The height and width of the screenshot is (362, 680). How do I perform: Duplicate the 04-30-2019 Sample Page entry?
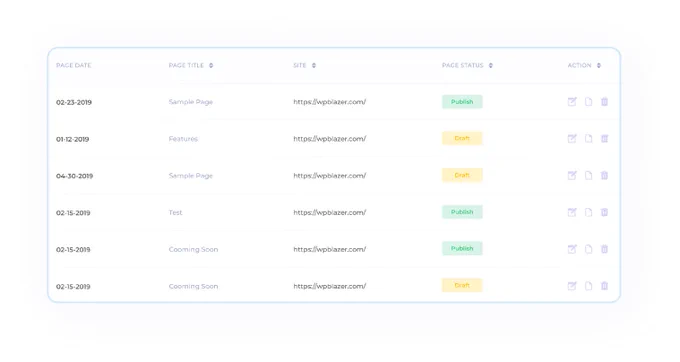[588, 175]
